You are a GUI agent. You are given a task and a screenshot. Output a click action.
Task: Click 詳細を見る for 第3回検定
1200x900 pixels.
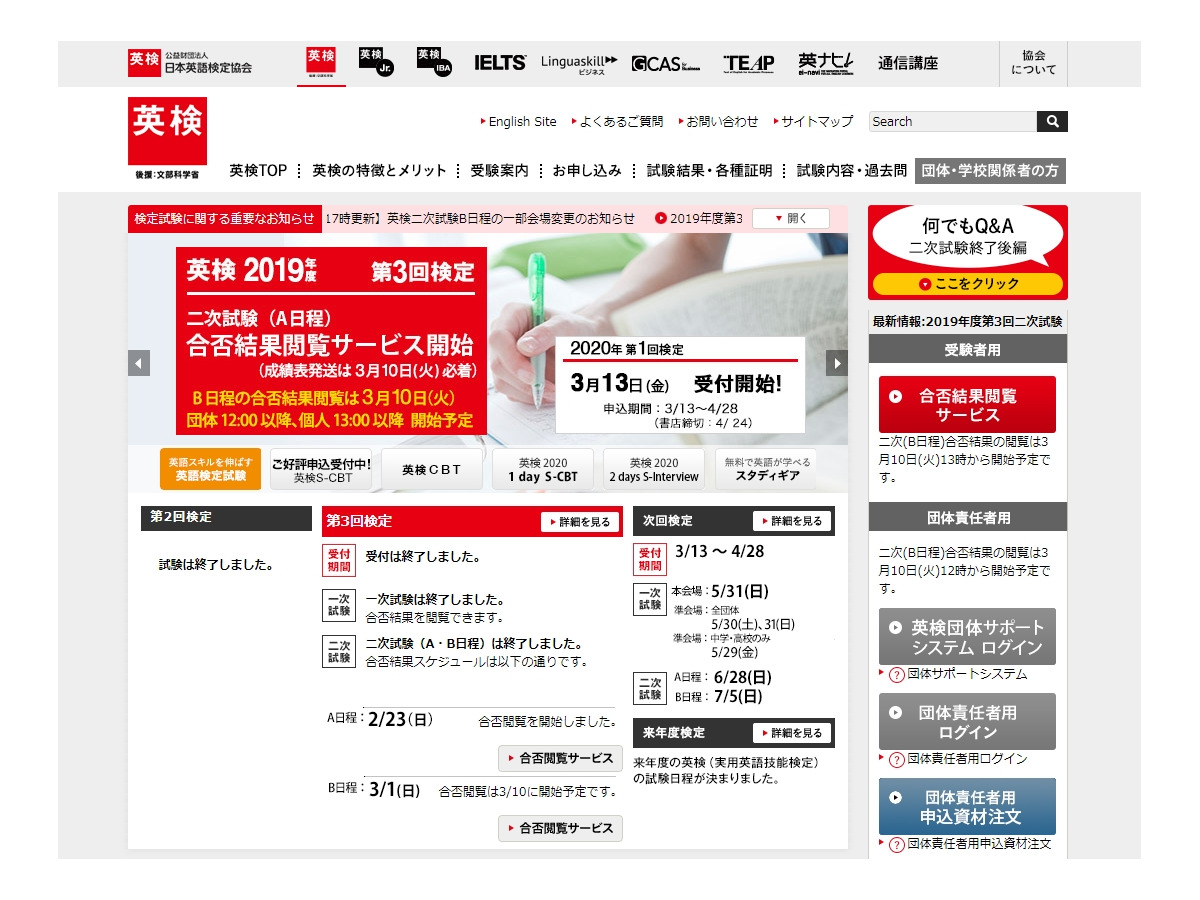(581, 522)
